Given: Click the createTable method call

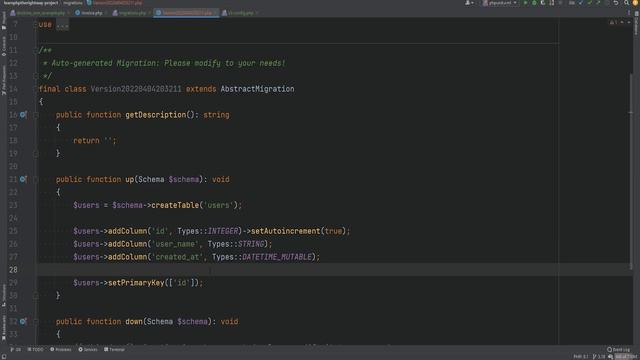Looking at the screenshot, I should 175,205.
